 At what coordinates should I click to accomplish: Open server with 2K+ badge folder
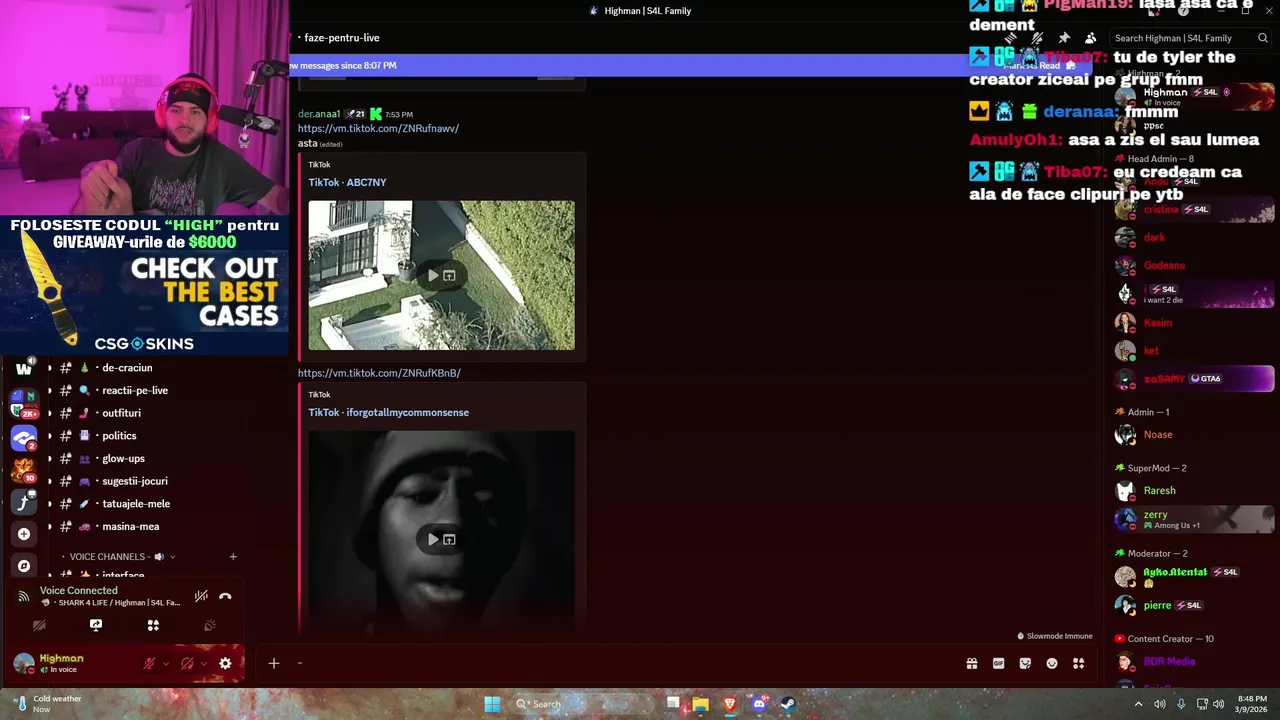click(x=24, y=403)
